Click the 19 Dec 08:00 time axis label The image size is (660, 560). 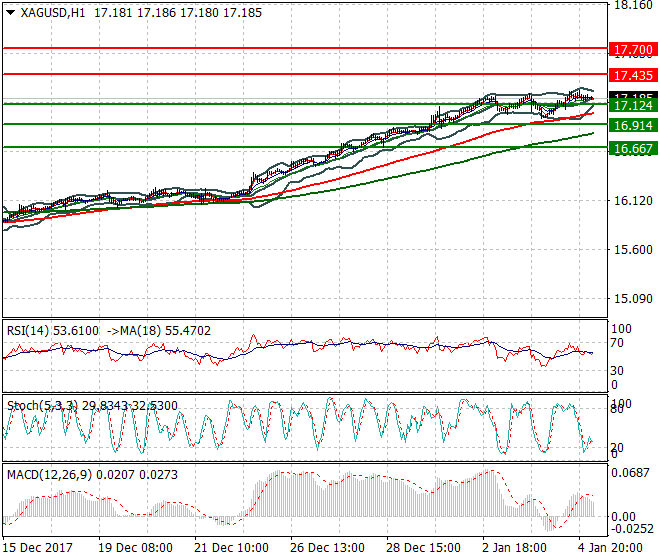(x=136, y=548)
